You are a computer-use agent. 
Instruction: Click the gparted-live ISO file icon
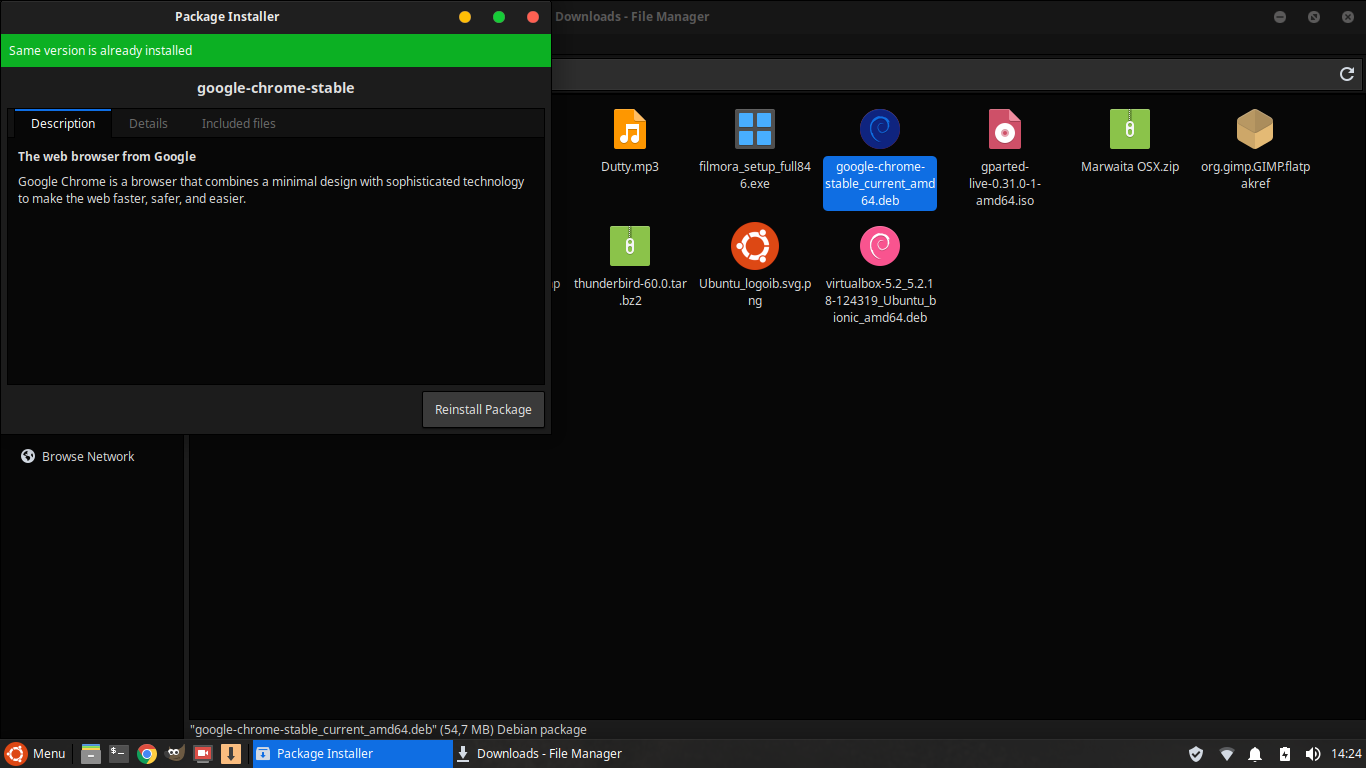pos(1005,130)
